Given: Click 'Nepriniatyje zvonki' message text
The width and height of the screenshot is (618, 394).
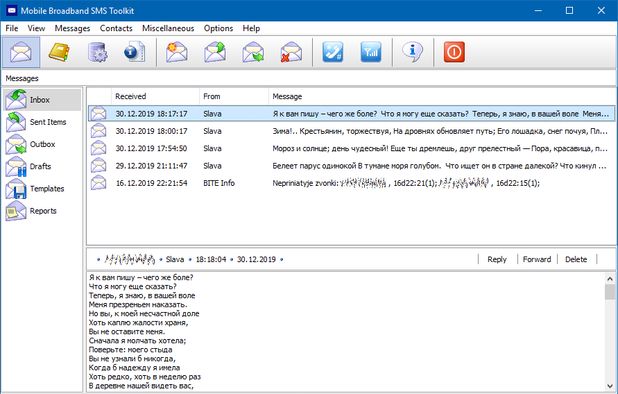Looking at the screenshot, I should point(406,183).
